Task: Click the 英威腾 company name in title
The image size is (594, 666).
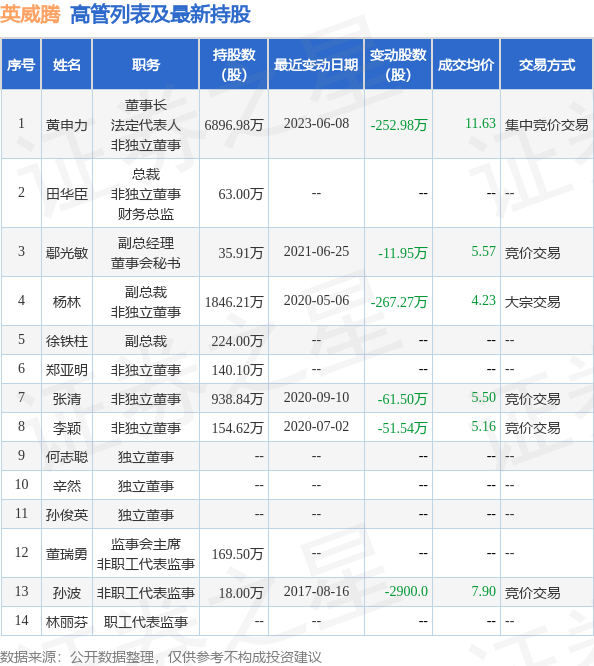Action: (x=30, y=14)
